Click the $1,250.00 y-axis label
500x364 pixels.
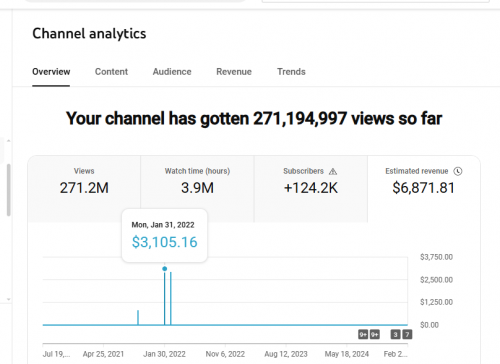[x=436, y=302]
